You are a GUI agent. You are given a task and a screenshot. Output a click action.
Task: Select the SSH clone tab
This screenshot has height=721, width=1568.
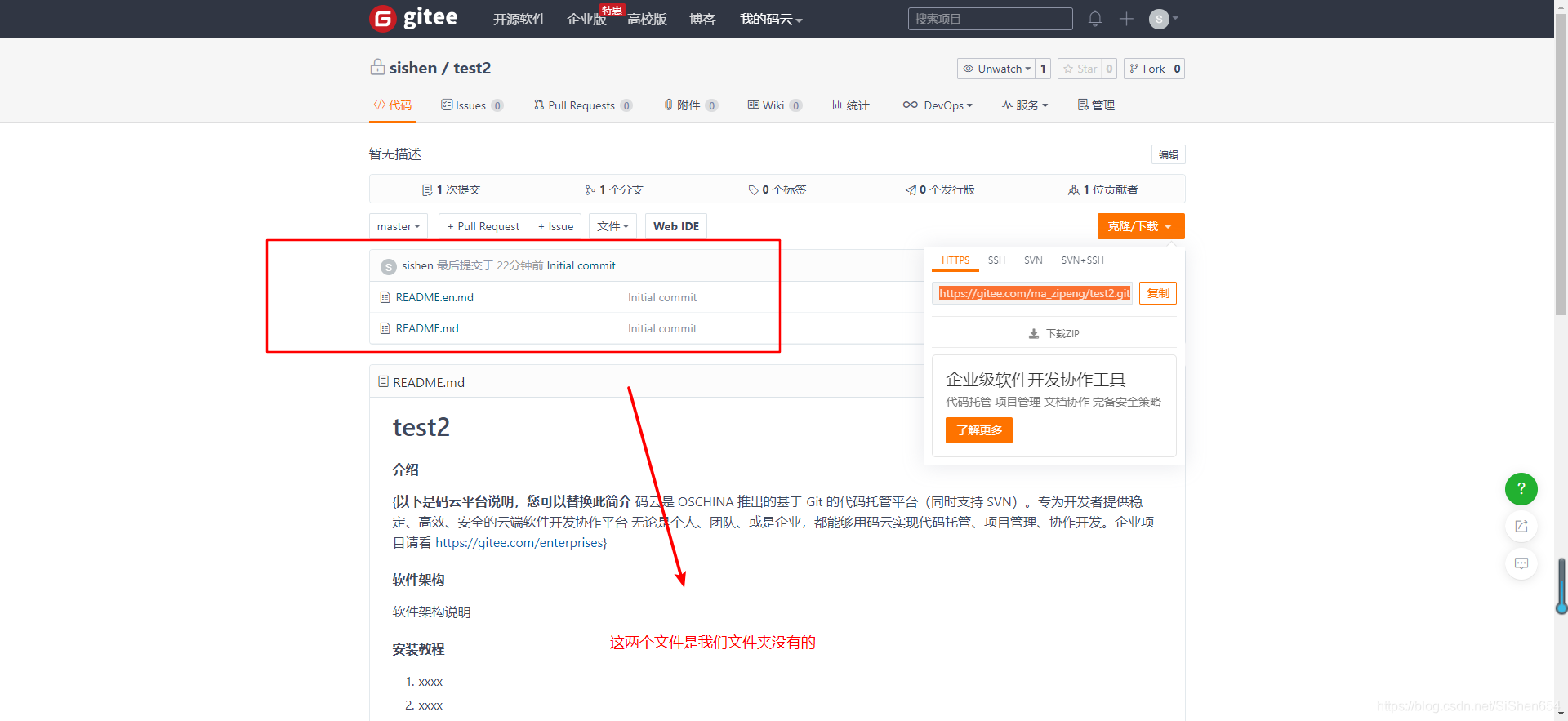pyautogui.click(x=996, y=260)
